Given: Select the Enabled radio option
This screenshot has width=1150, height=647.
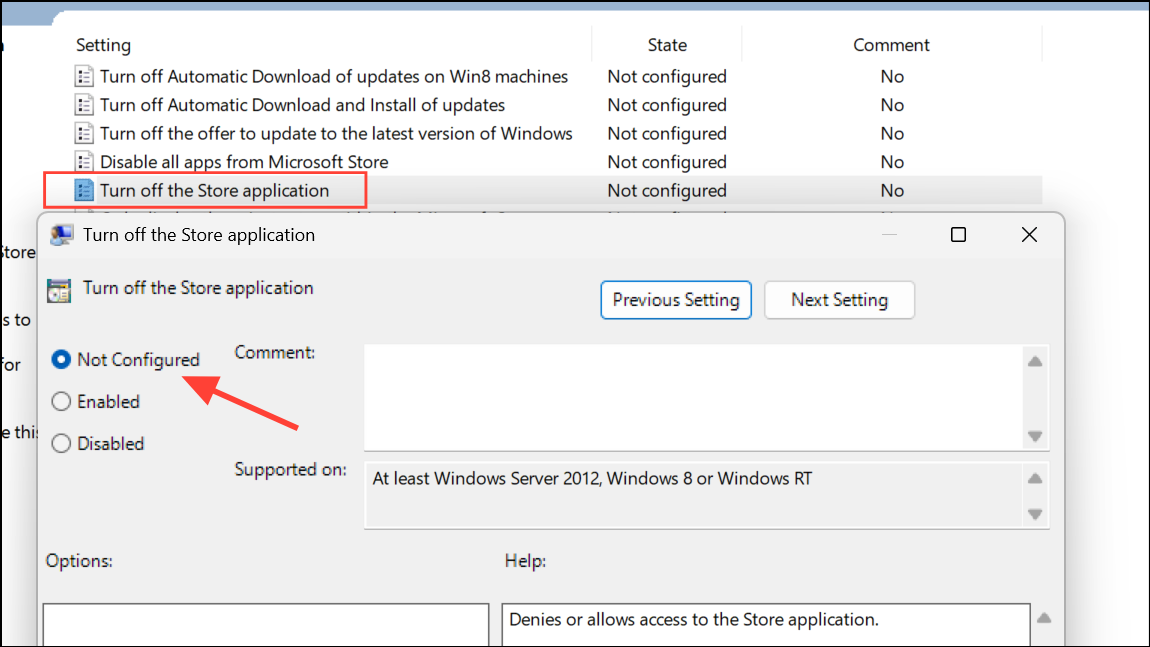Looking at the screenshot, I should (61, 401).
